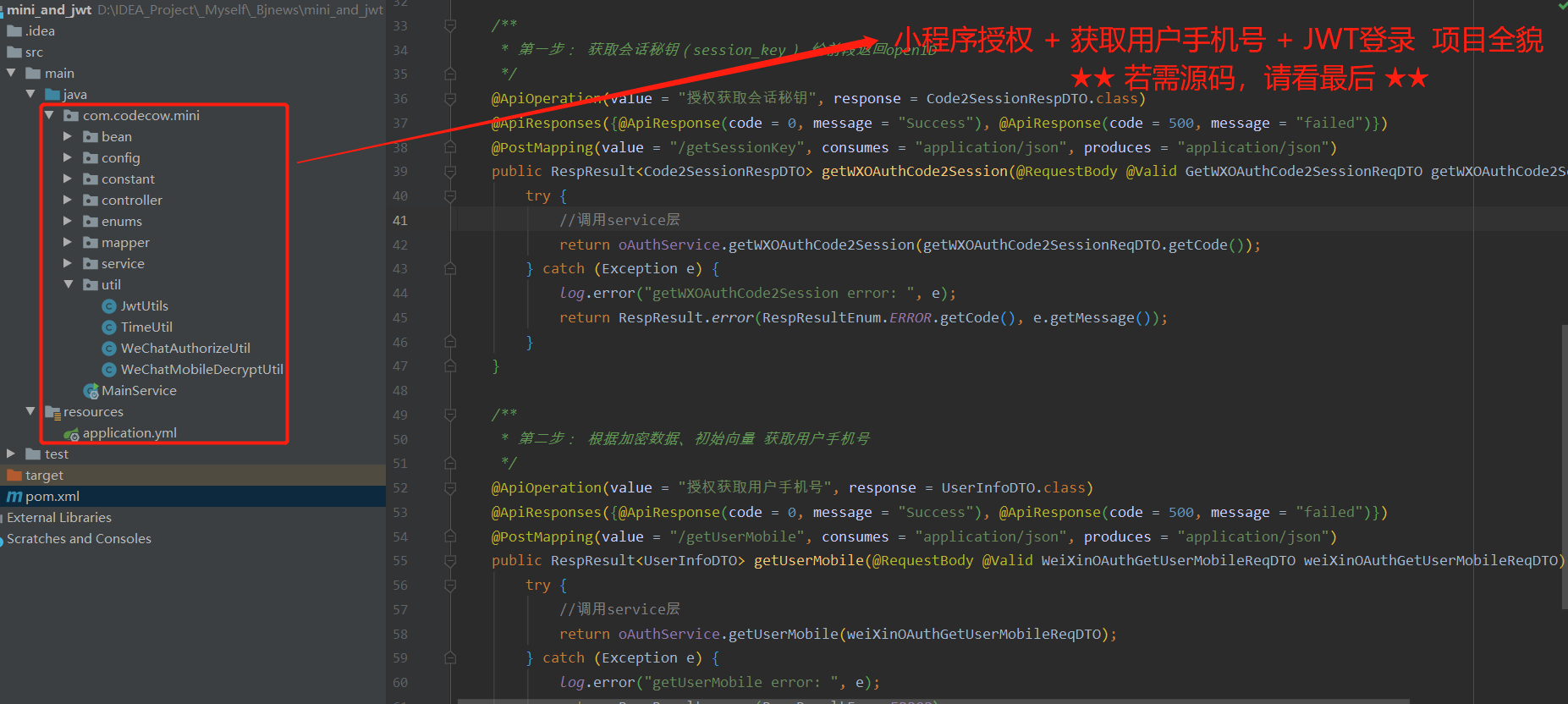Open application.yml file
1568x704 pixels.
[x=129, y=433]
